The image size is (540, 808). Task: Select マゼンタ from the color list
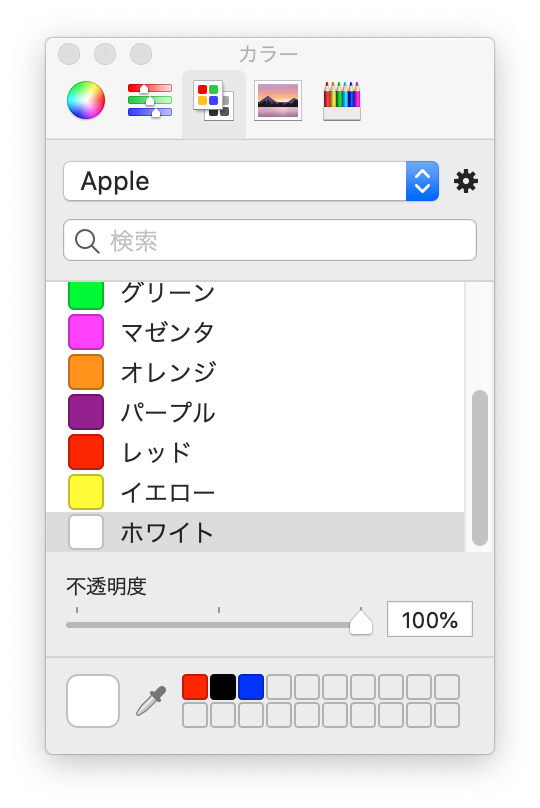[x=255, y=332]
